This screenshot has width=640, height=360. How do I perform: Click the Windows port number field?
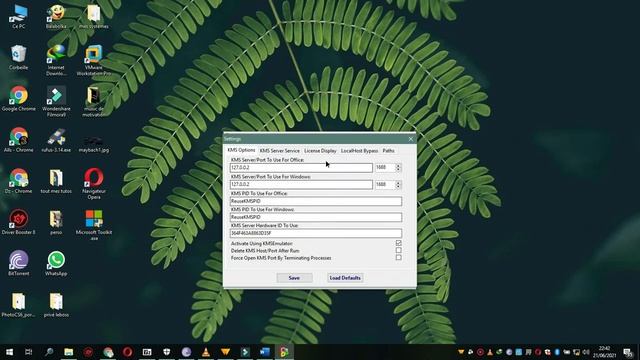(384, 184)
